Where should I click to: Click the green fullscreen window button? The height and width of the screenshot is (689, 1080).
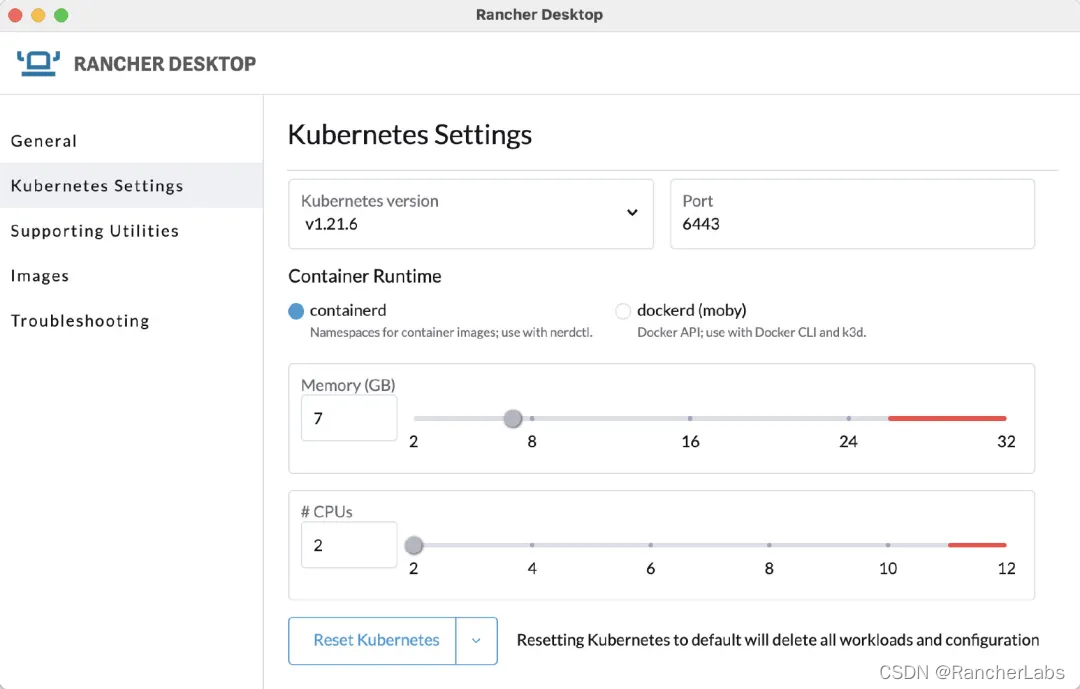[61, 14]
